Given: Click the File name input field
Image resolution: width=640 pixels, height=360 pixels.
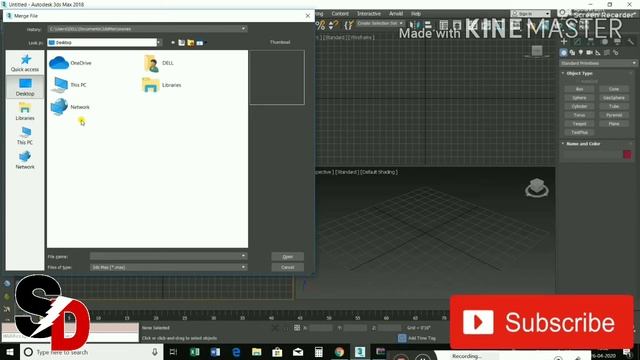Looking at the screenshot, I should 165,256.
